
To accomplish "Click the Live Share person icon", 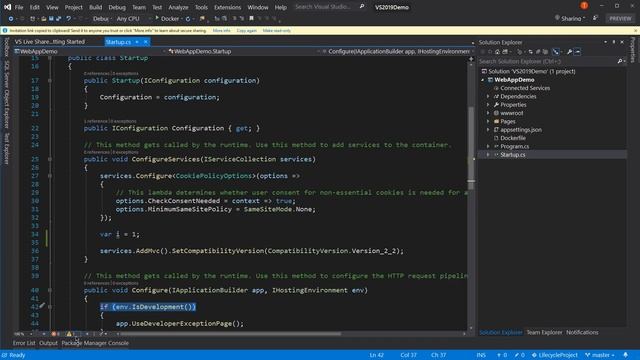I will pyautogui.click(x=557, y=18).
